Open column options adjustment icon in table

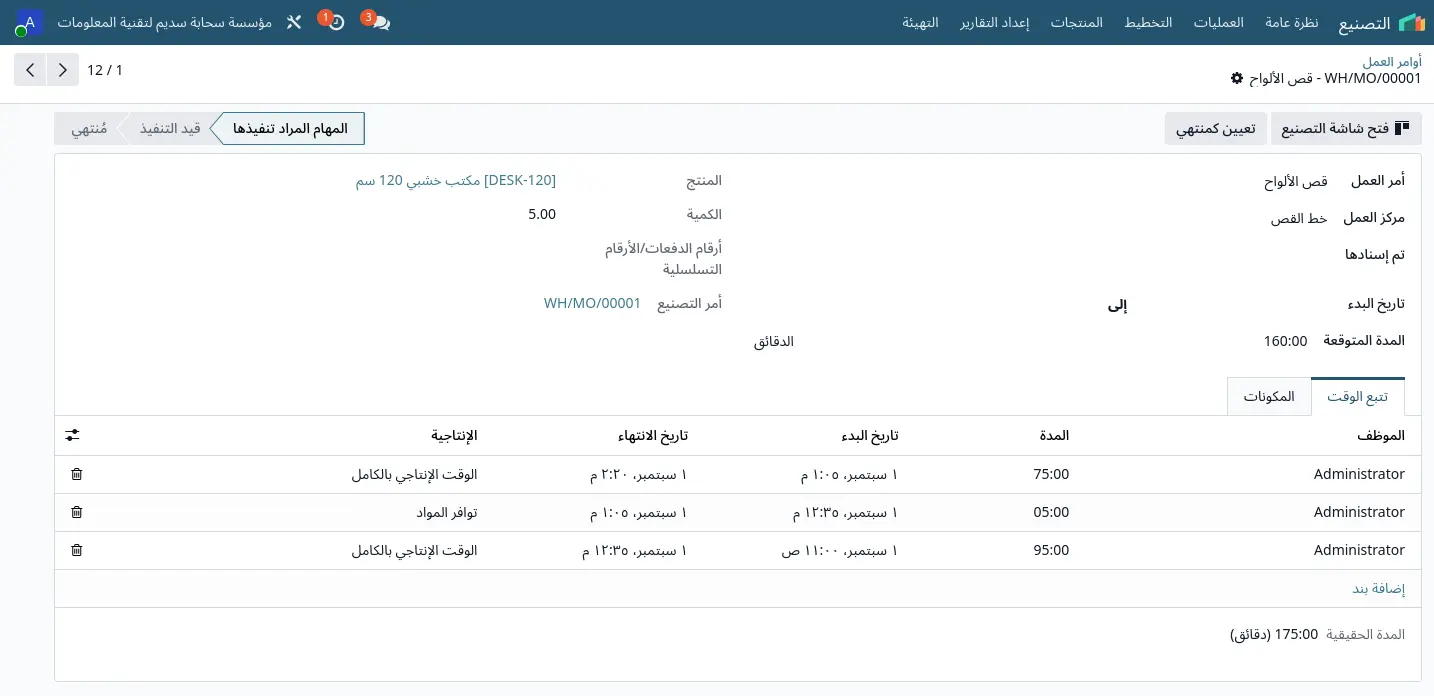72,435
